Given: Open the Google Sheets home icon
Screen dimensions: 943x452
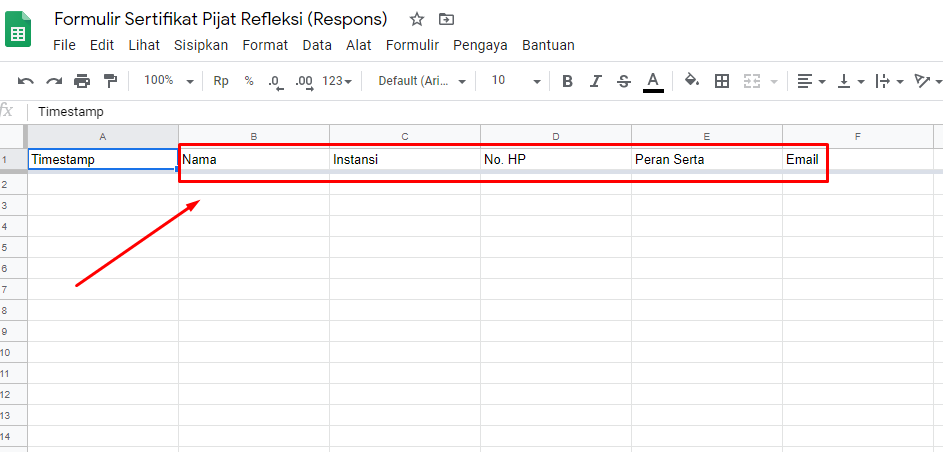Looking at the screenshot, I should [18, 29].
